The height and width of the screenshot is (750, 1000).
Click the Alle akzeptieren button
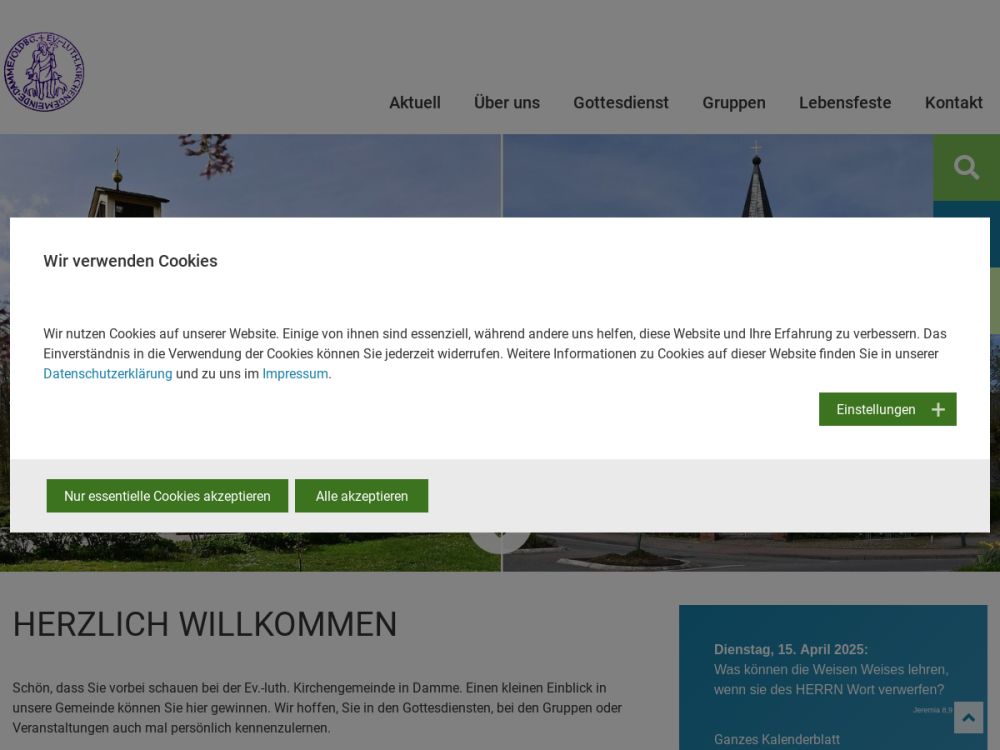pos(362,496)
